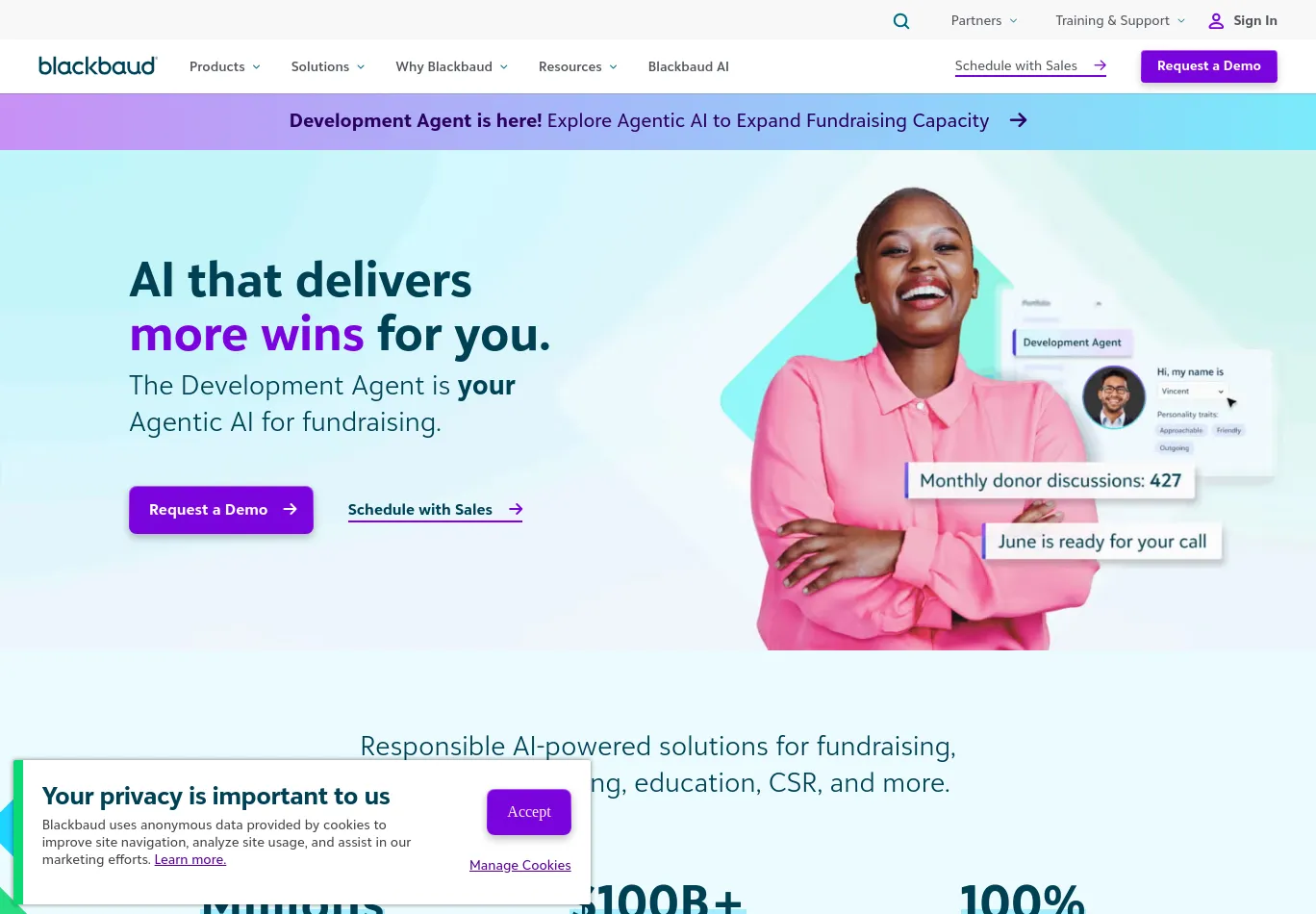Open the Partners dropdown
The image size is (1316, 914).
pyautogui.click(x=984, y=20)
